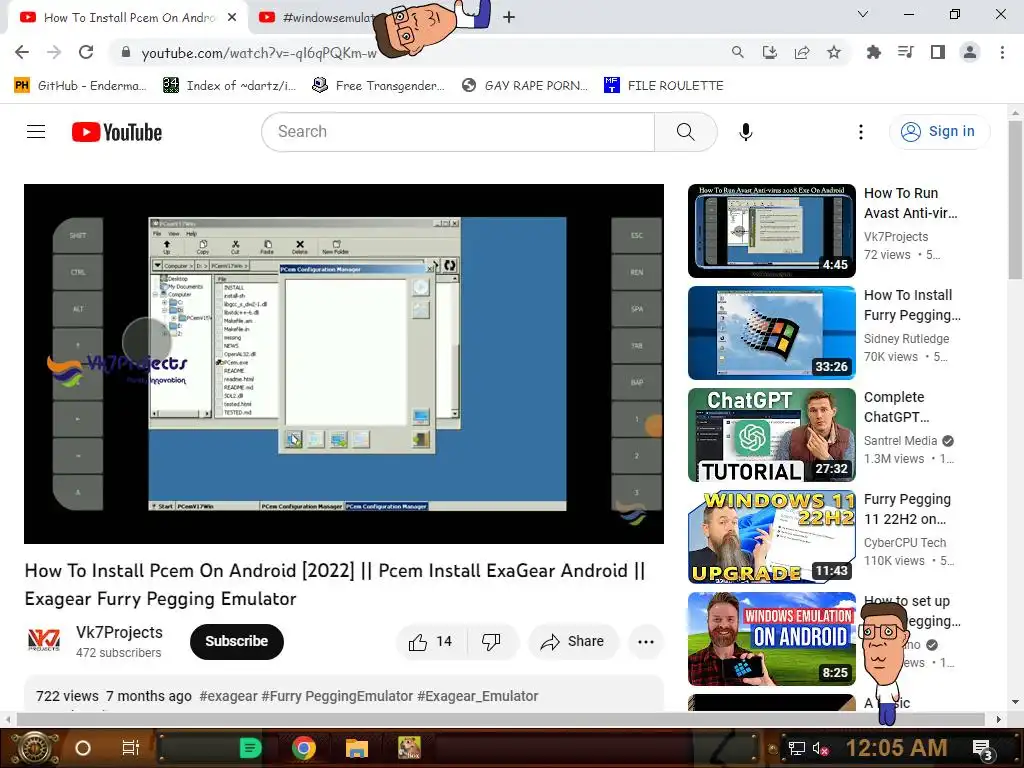Click the #exagear hashtag
Image resolution: width=1024 pixels, height=768 pixels.
[229, 696]
